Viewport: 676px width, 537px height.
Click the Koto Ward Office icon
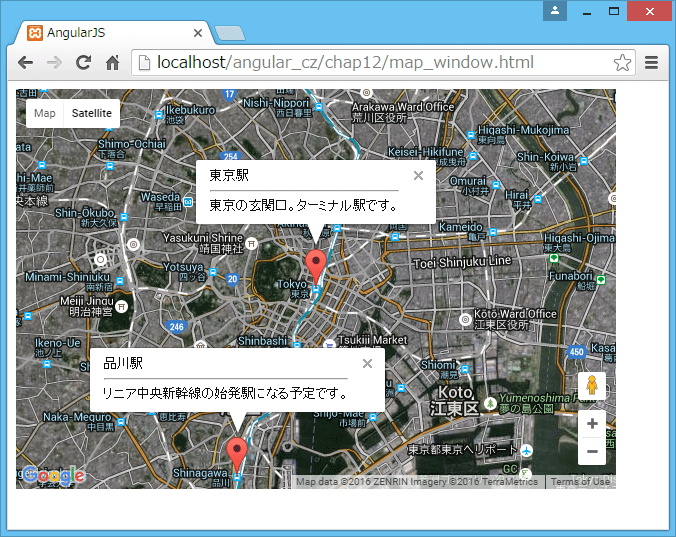click(465, 319)
